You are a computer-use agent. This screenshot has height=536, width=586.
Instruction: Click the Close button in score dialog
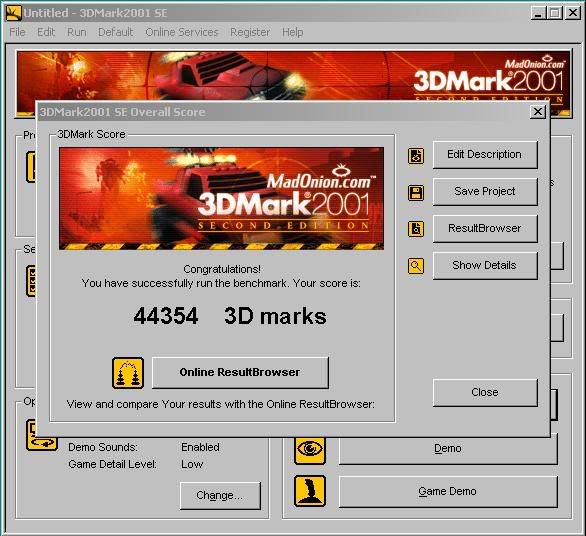(x=485, y=392)
